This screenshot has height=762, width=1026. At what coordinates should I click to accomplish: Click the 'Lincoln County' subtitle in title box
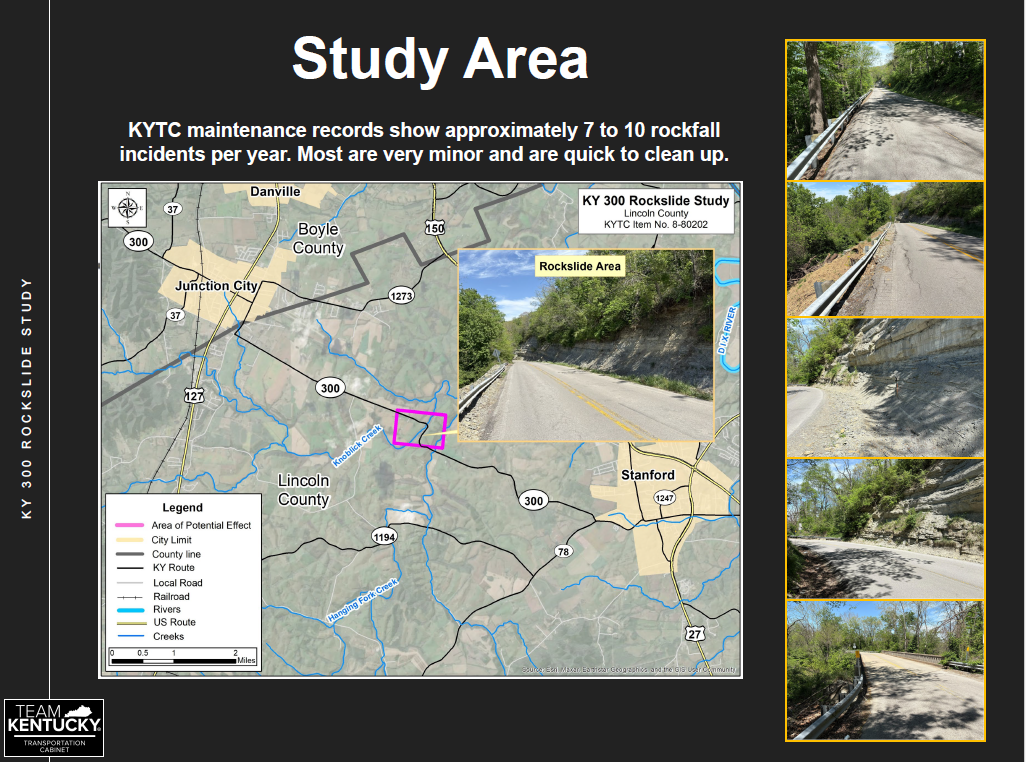click(656, 213)
